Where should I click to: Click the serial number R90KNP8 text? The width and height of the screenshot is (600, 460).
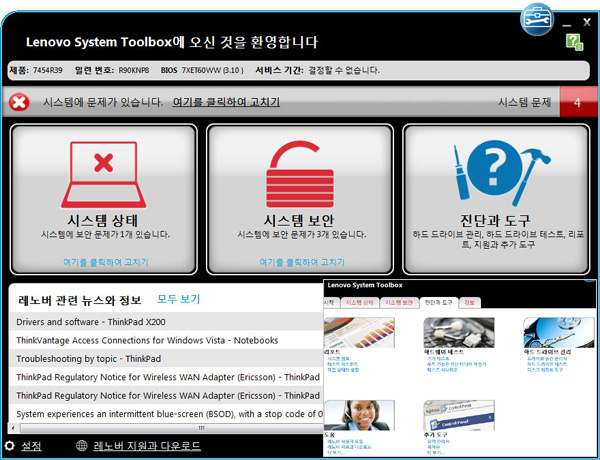click(134, 70)
